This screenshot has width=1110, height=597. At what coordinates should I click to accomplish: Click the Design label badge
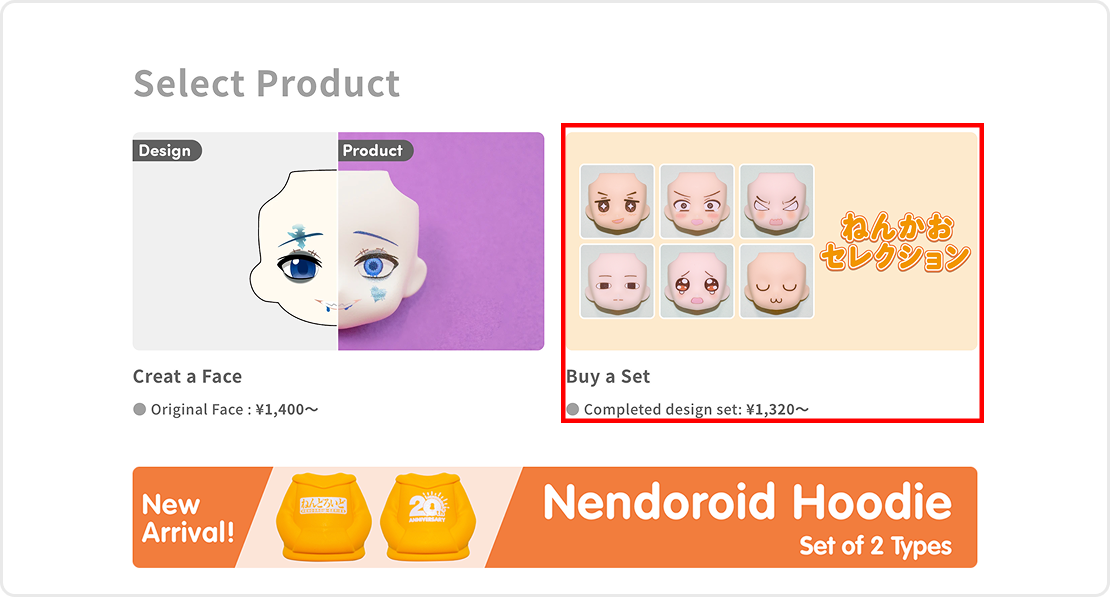[167, 151]
